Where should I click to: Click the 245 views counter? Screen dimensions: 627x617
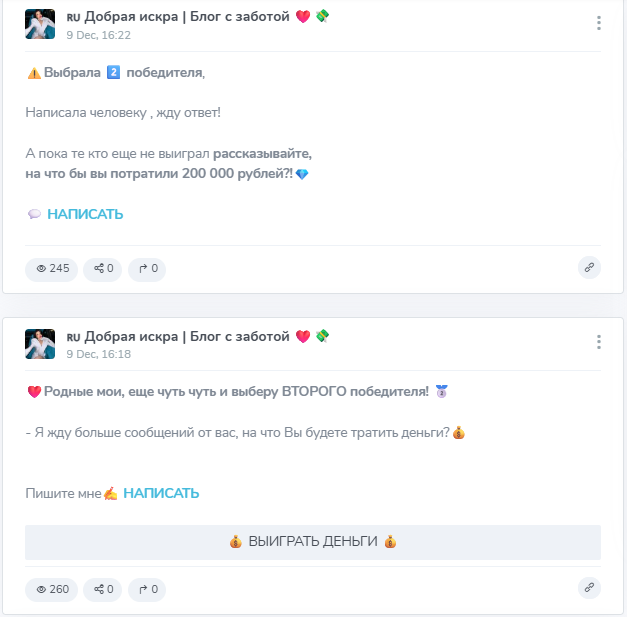click(x=52, y=269)
